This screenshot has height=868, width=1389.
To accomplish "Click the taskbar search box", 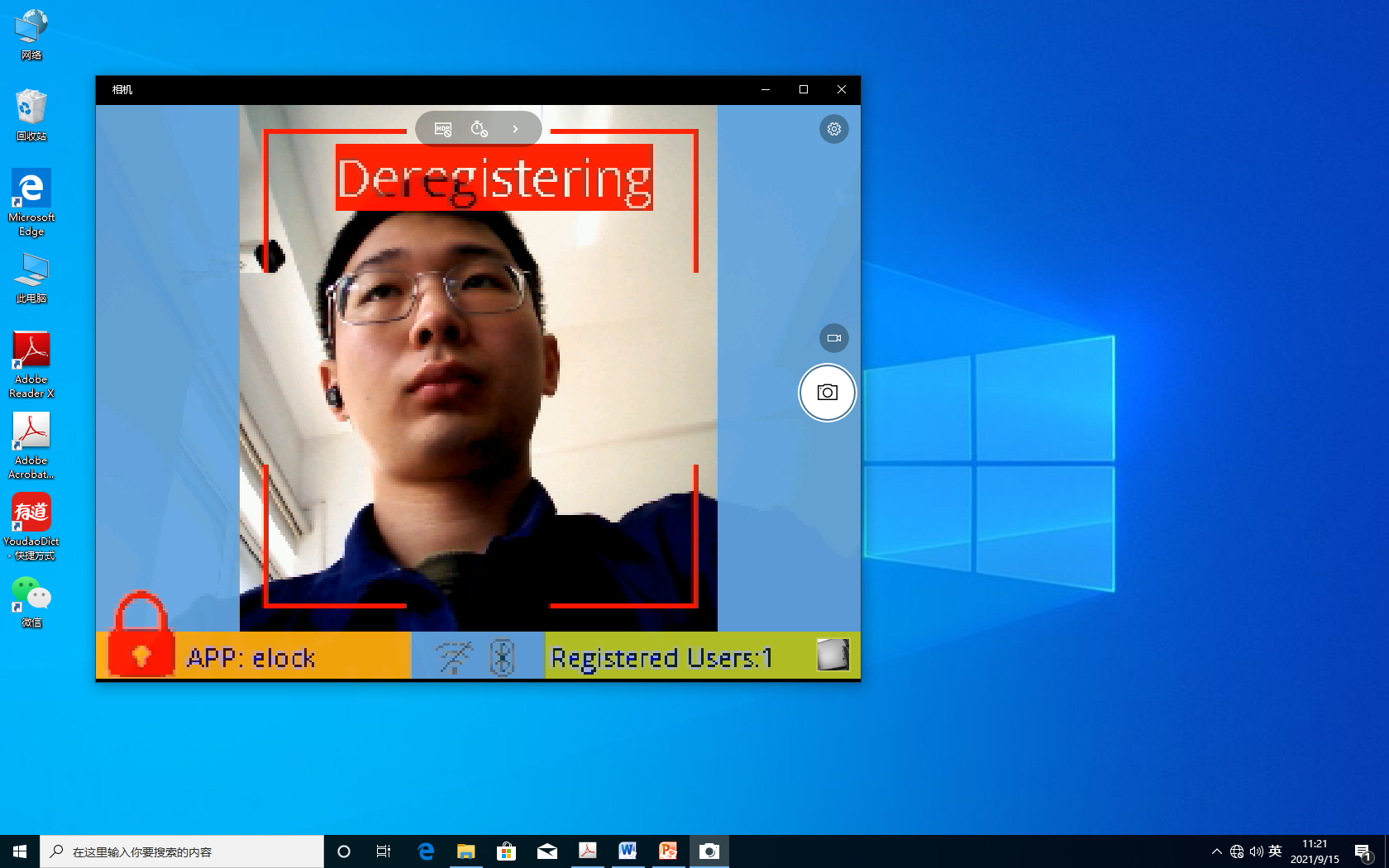I will point(182,851).
